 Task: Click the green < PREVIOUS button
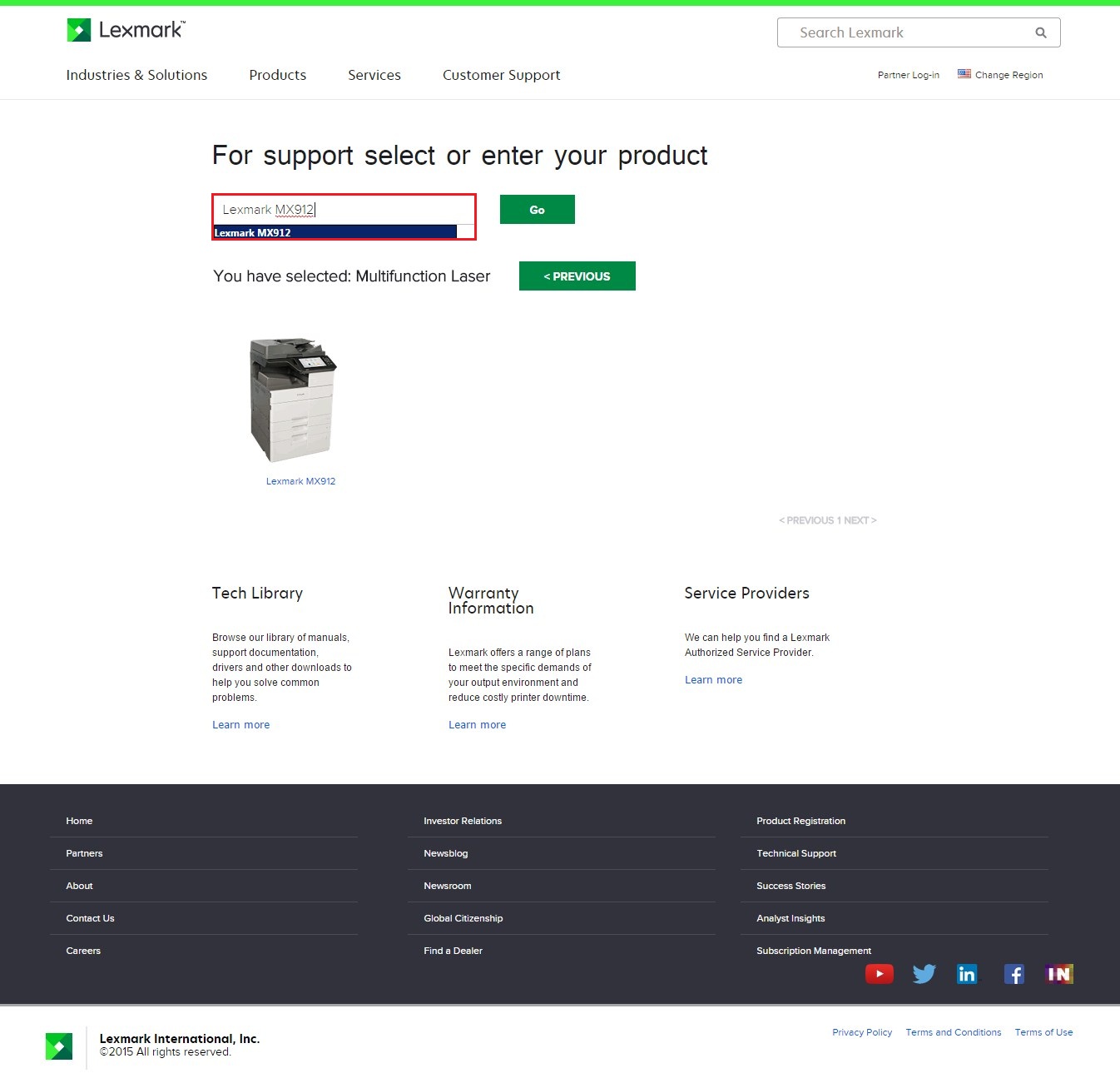click(x=577, y=276)
